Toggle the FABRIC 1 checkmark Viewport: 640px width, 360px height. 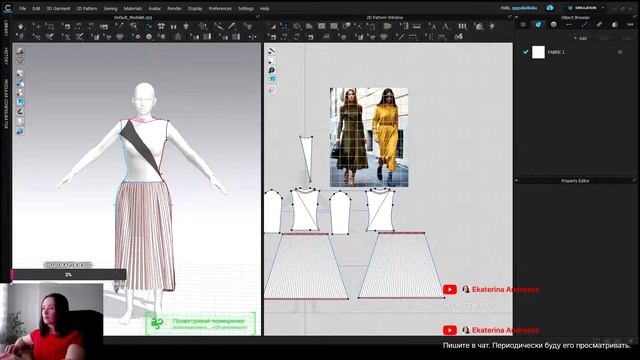pyautogui.click(x=525, y=52)
